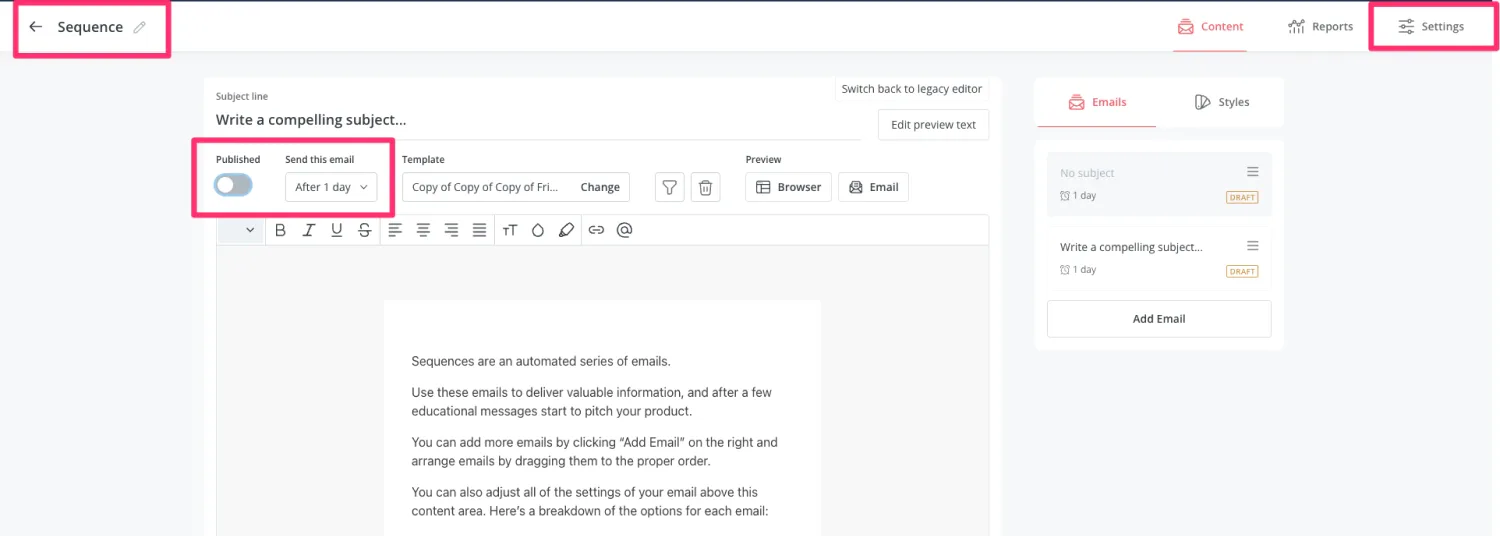The height and width of the screenshot is (536, 1500).
Task: Delete this email with the trash icon
Action: [x=705, y=187]
